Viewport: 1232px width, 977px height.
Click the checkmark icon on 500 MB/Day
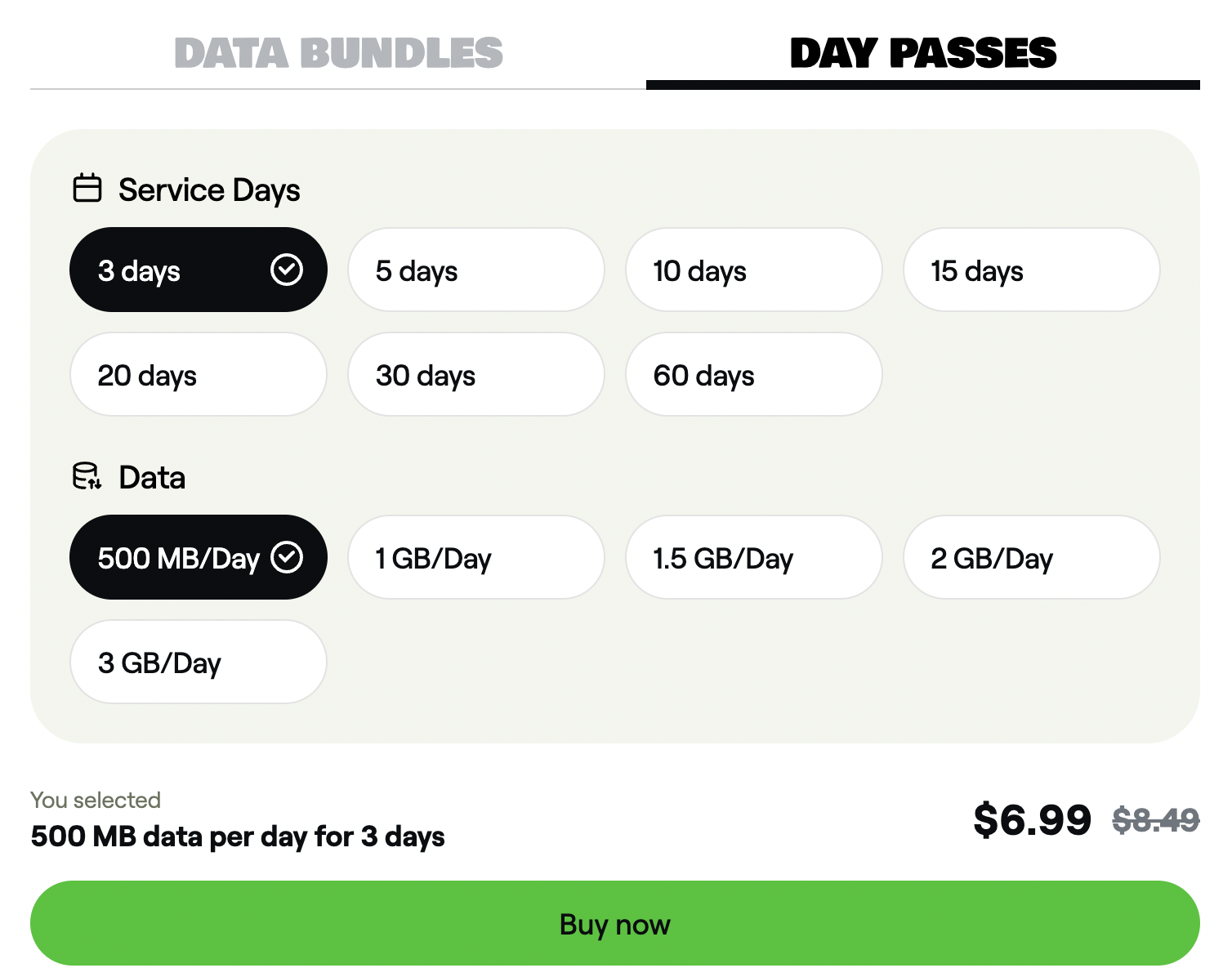click(287, 557)
